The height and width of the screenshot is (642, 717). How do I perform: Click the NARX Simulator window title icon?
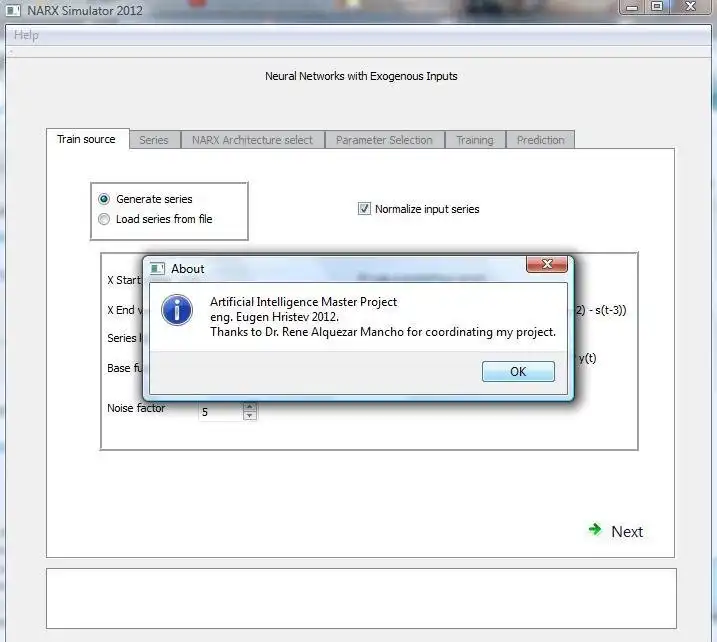13,10
